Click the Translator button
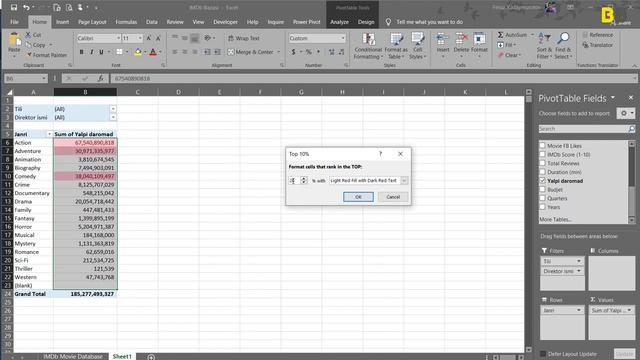Viewport: 640px width, 360px height. [598, 45]
